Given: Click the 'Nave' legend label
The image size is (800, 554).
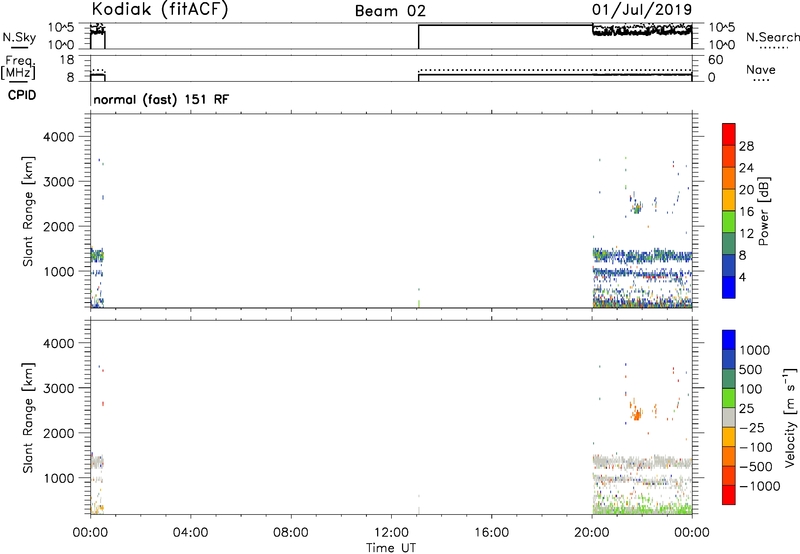Looking at the screenshot, I should click(x=761, y=69).
